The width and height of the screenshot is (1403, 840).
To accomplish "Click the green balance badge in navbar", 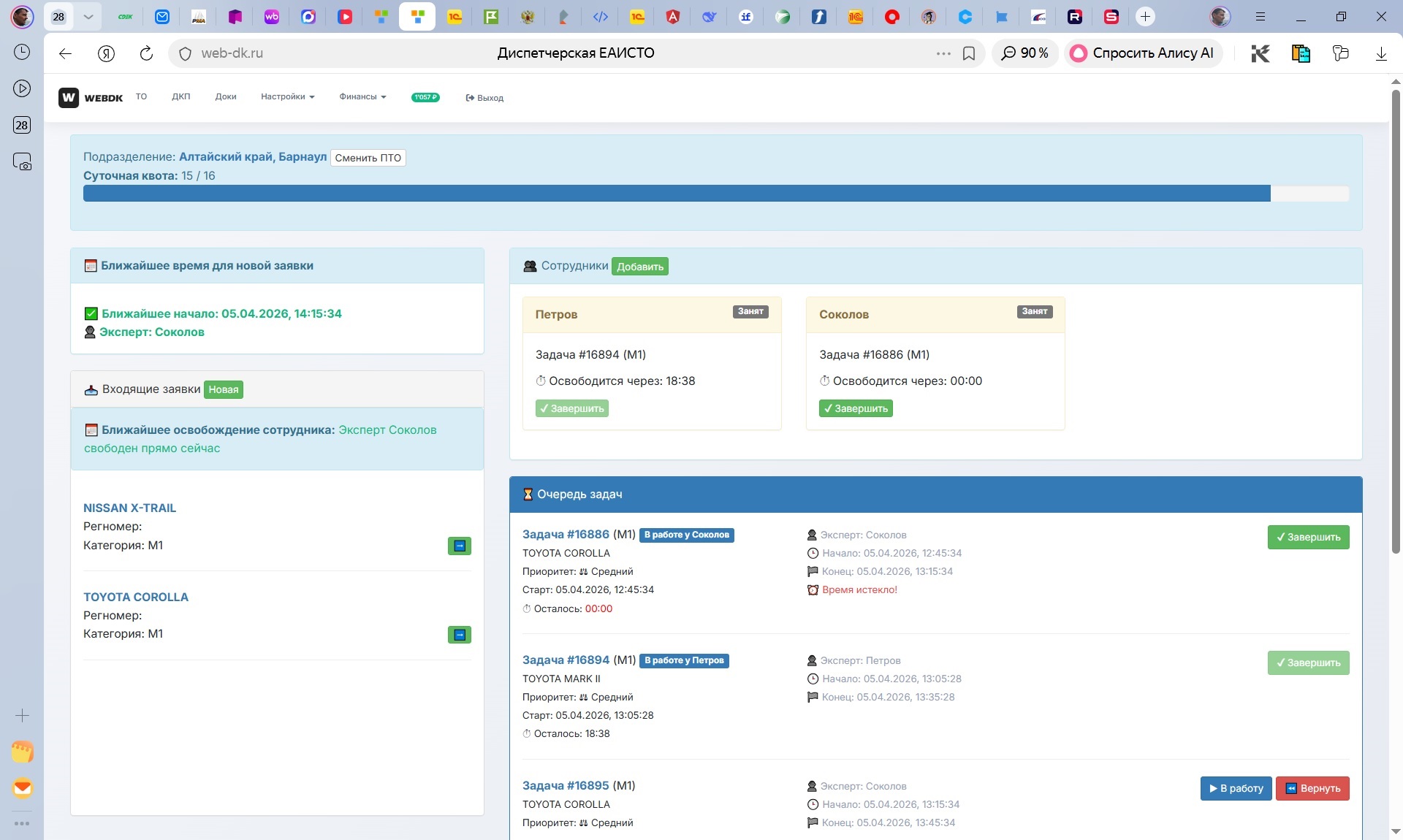I will tap(425, 97).
